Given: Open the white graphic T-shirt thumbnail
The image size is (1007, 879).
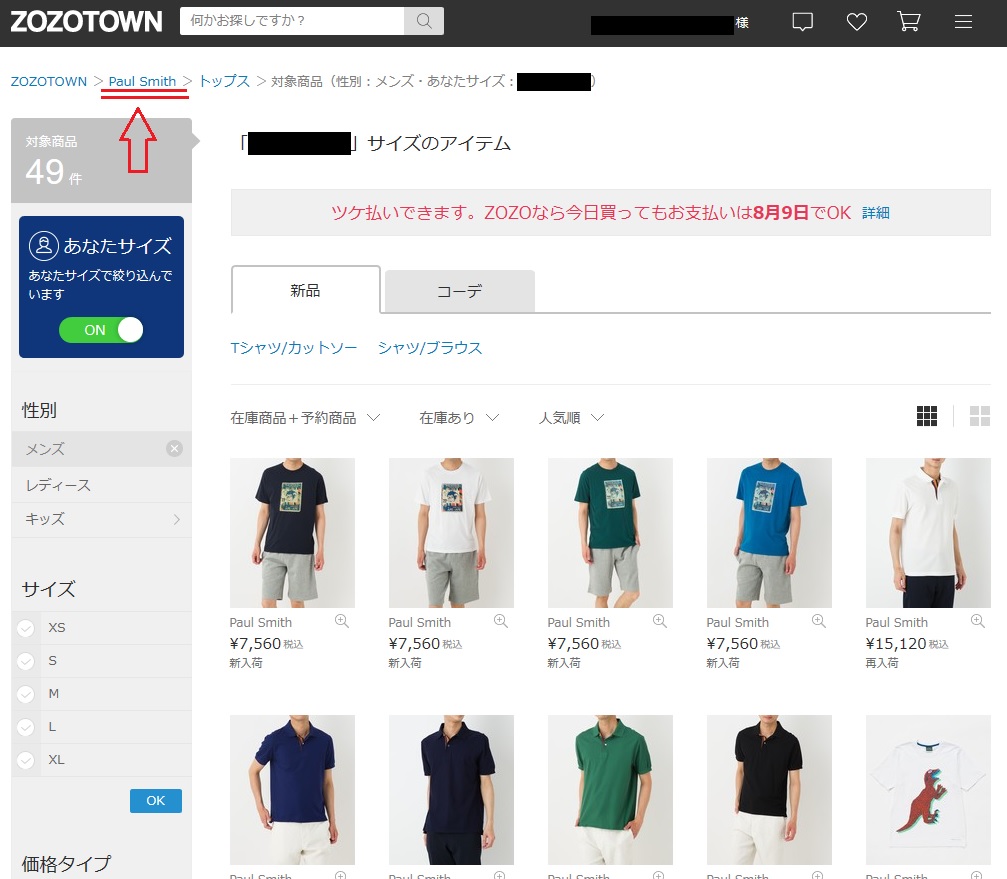Looking at the screenshot, I should point(451,533).
